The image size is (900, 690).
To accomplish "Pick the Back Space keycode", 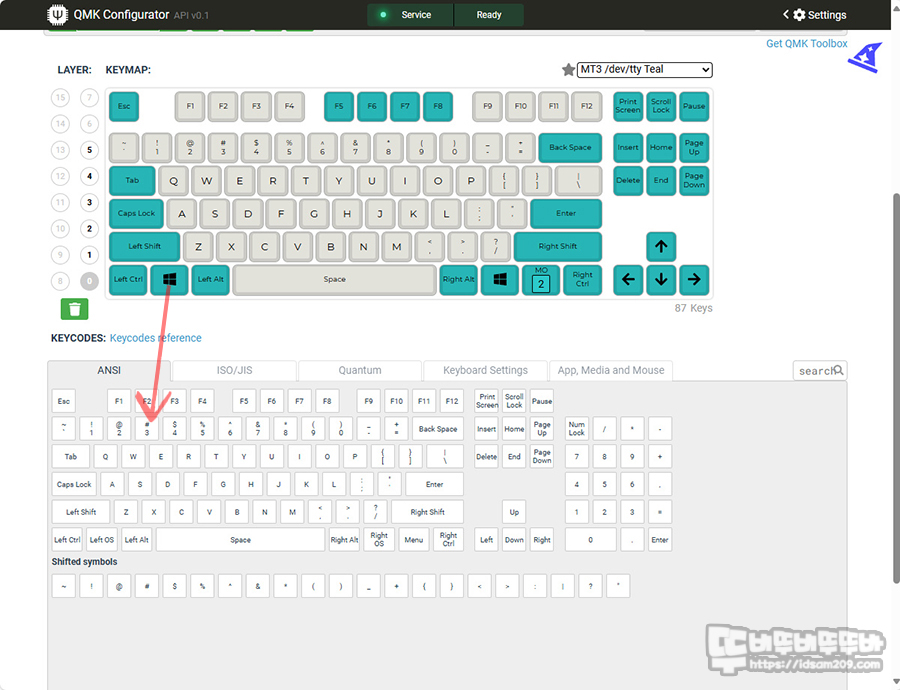I will pyautogui.click(x=438, y=429).
